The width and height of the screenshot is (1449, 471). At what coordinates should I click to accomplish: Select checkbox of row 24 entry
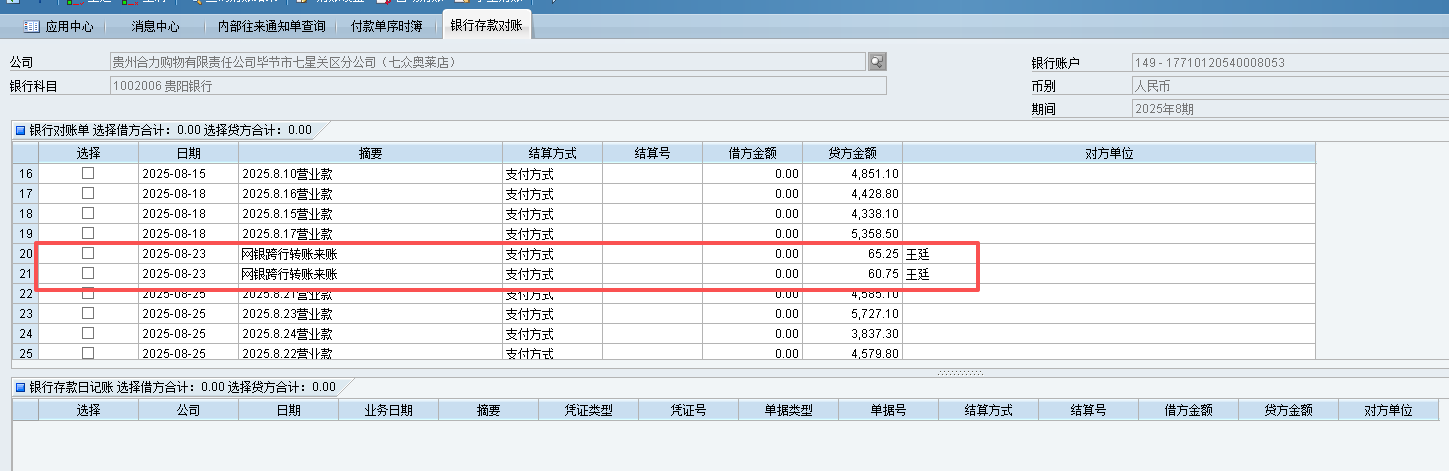(x=88, y=333)
